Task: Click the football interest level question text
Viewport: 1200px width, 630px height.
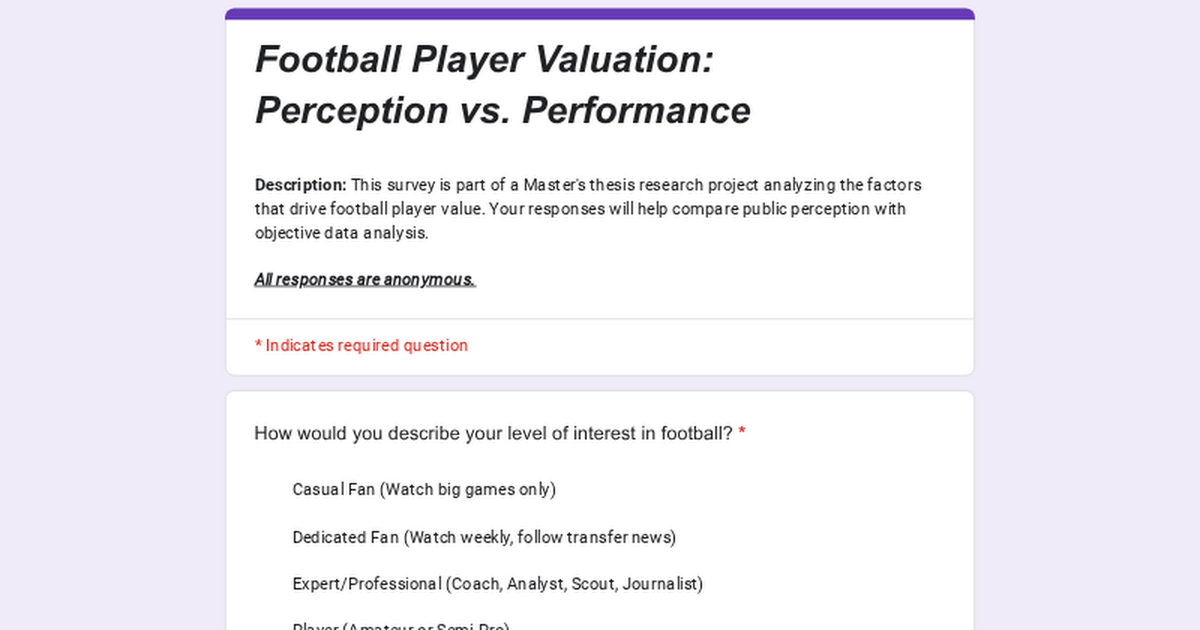Action: point(493,433)
